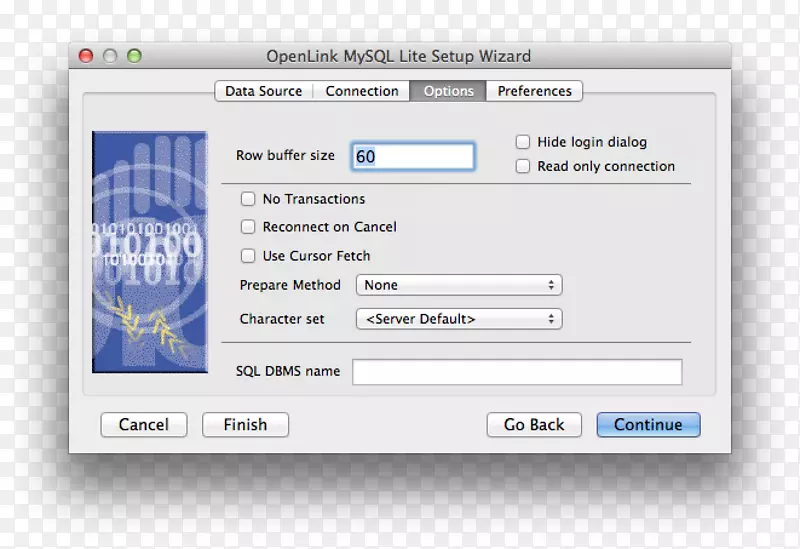This screenshot has width=800, height=549.
Task: Click the green zoom window button
Action: (134, 56)
